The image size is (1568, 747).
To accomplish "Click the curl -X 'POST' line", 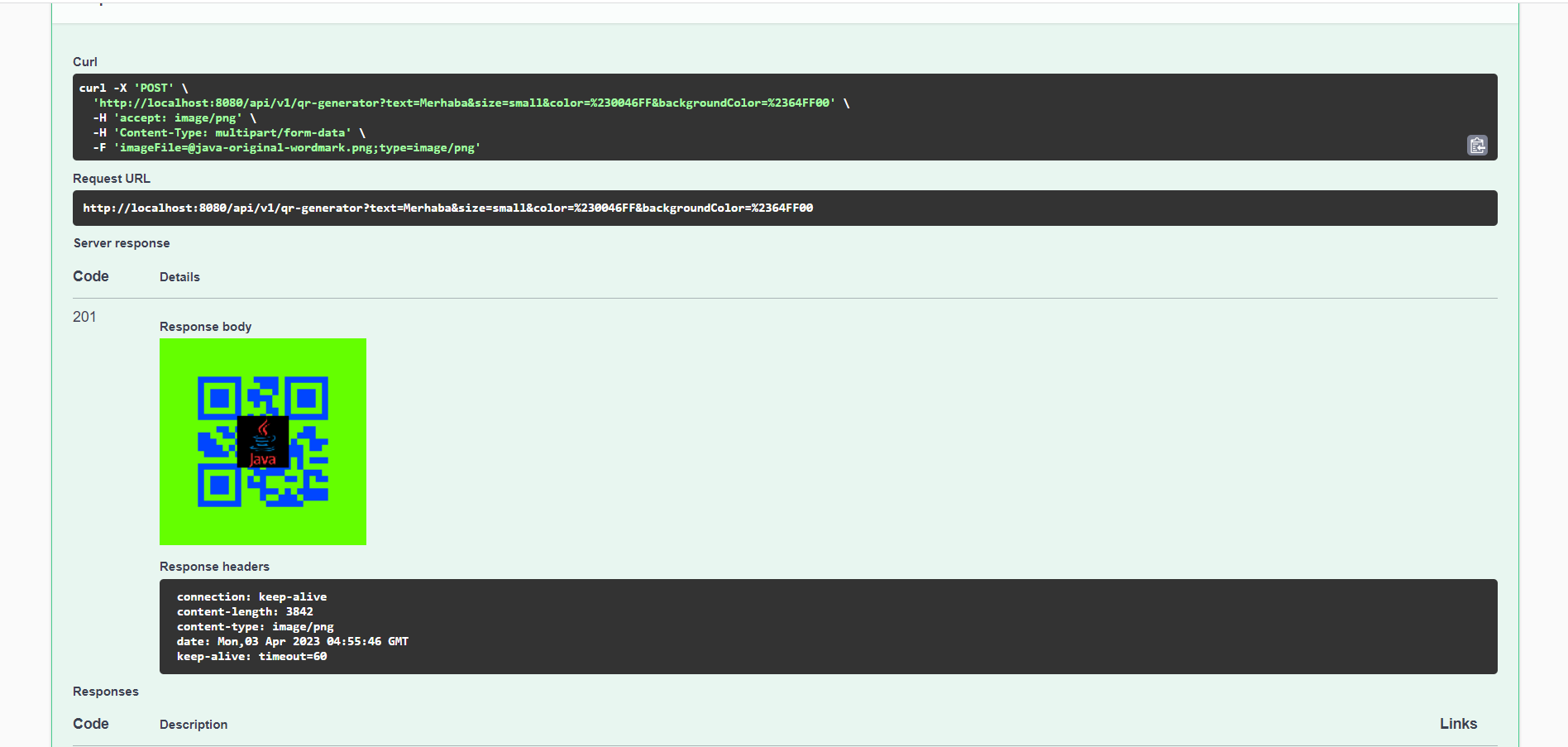I will (x=134, y=89).
